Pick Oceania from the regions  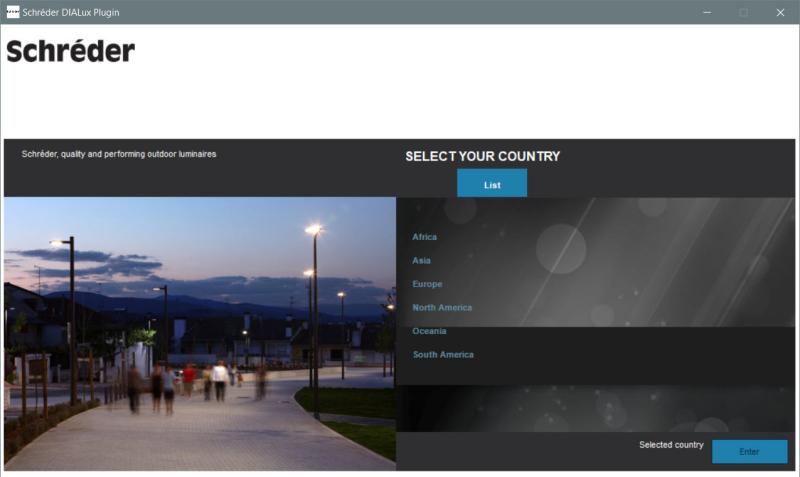pos(429,331)
